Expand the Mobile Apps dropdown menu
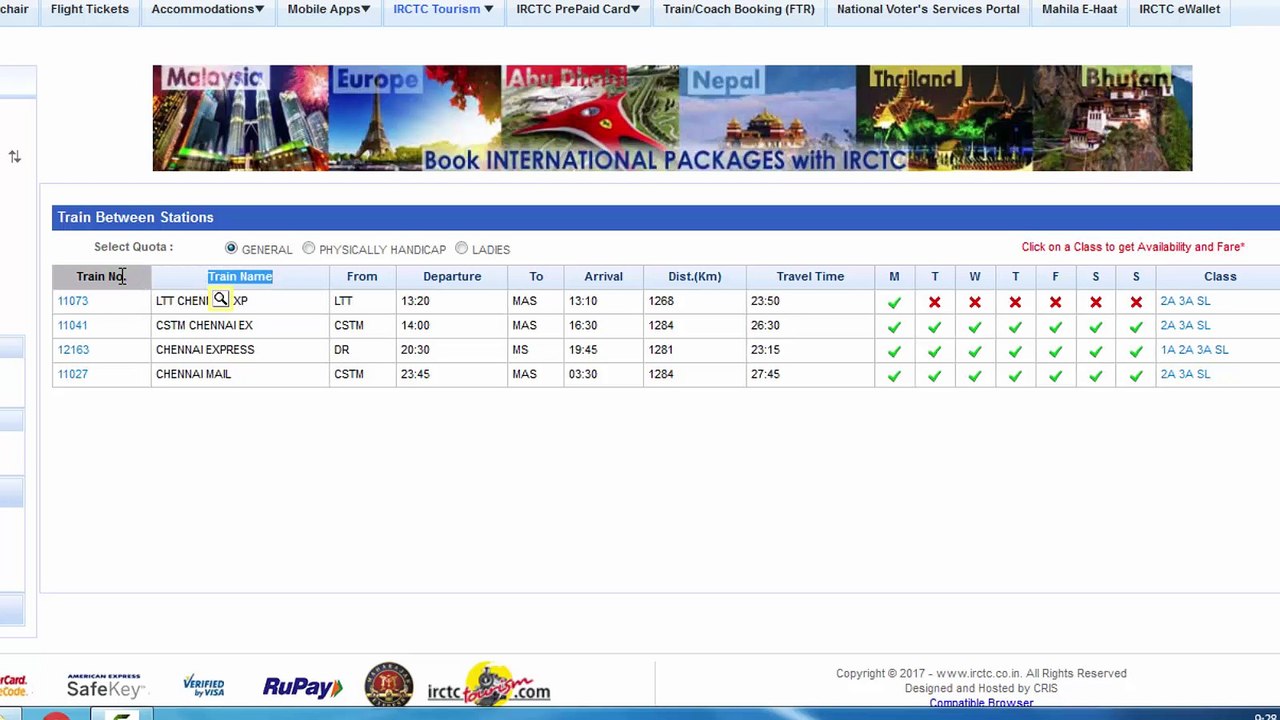 click(x=329, y=9)
